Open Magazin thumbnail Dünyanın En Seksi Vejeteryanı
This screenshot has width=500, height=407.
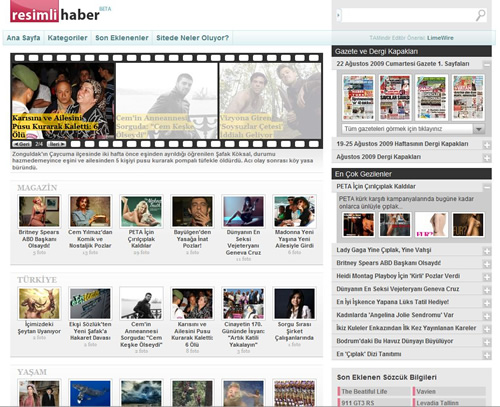pos(243,211)
